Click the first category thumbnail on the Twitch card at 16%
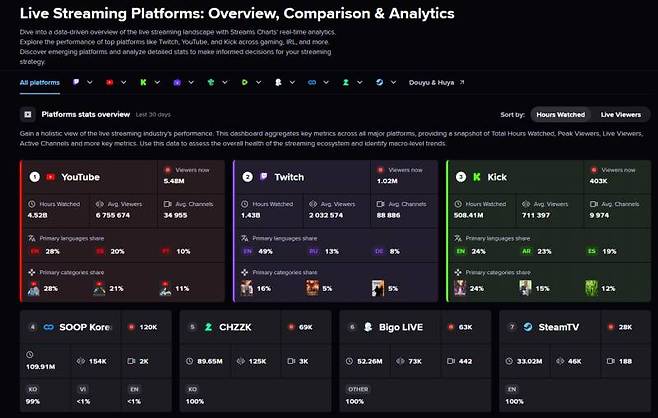The image size is (658, 418). coord(247,288)
